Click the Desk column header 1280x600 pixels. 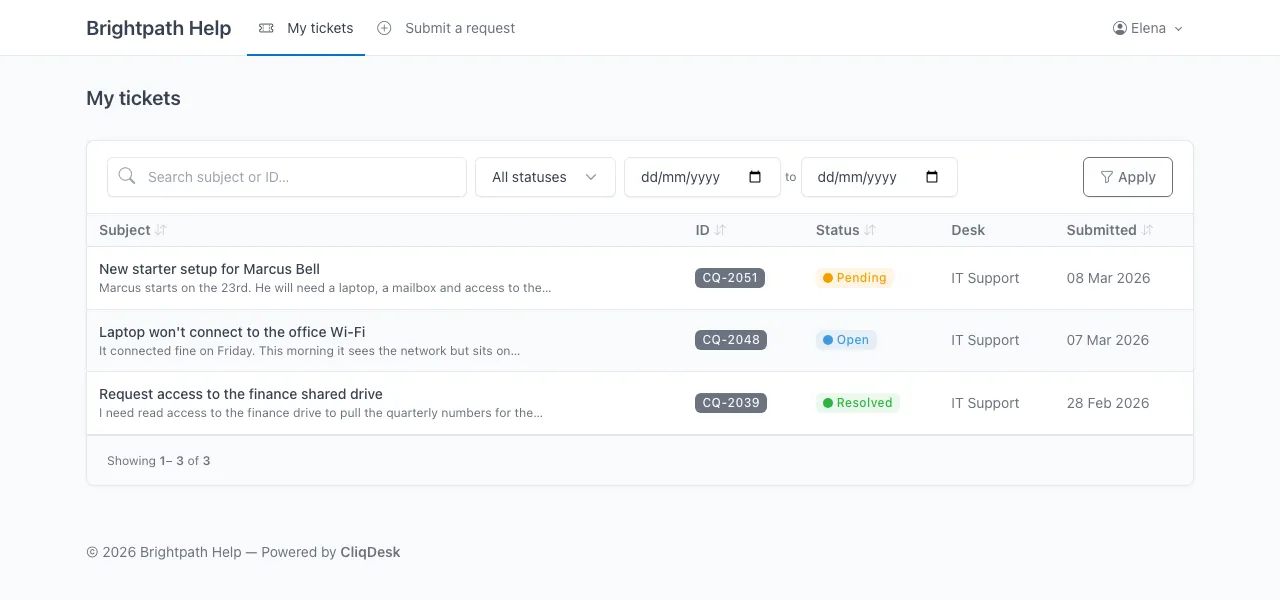tap(968, 230)
